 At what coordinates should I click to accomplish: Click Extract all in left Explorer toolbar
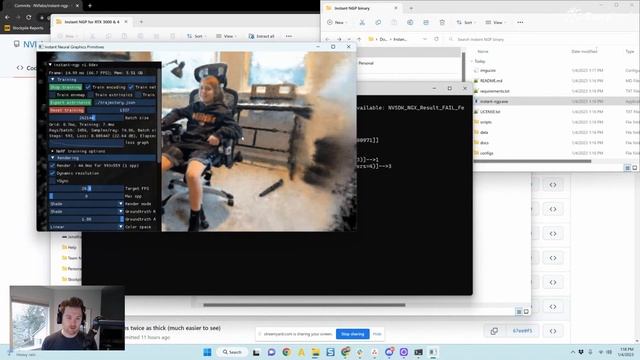(x=261, y=36)
